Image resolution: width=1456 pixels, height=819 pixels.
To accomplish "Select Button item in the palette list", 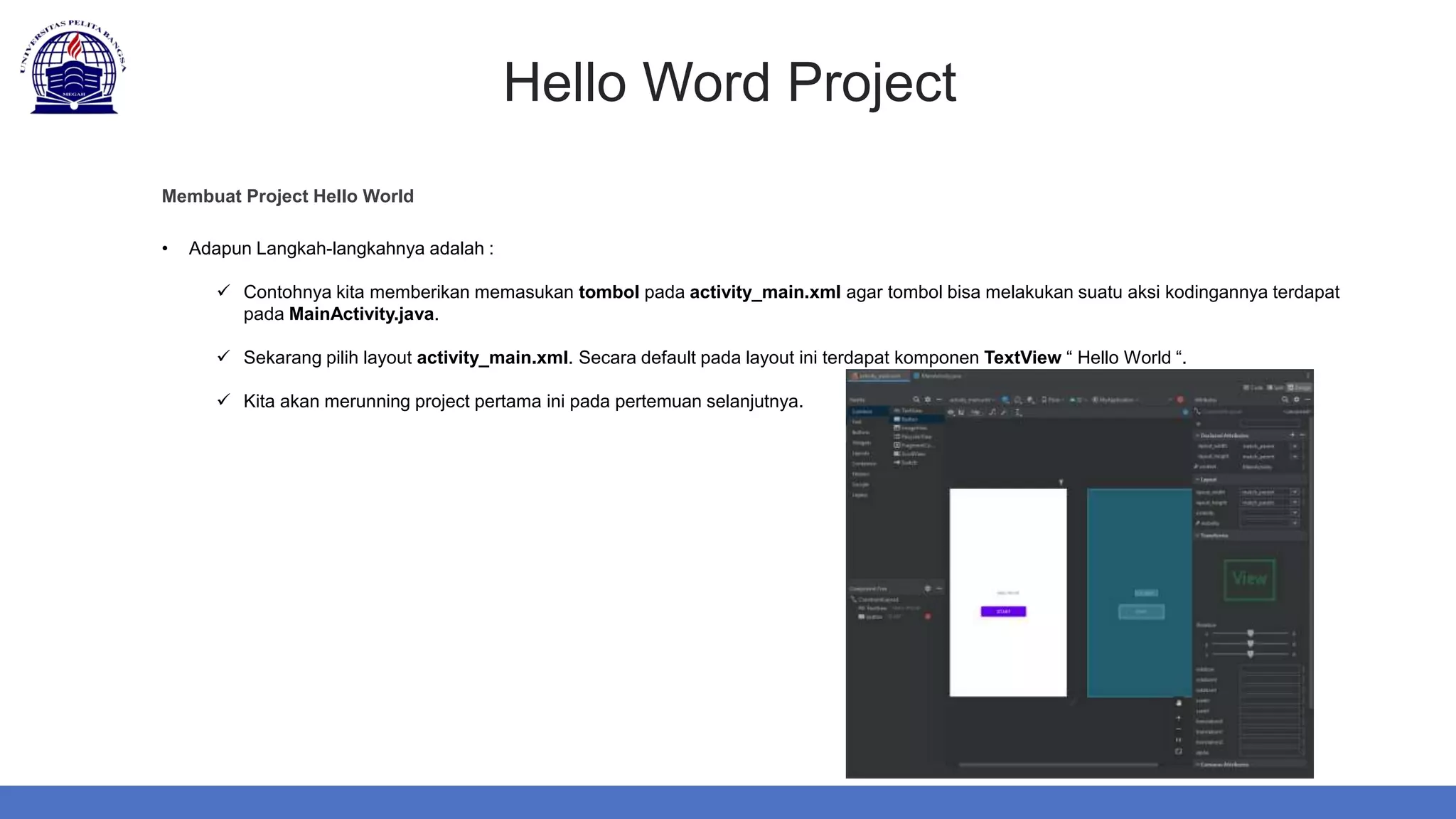I will tap(909, 419).
